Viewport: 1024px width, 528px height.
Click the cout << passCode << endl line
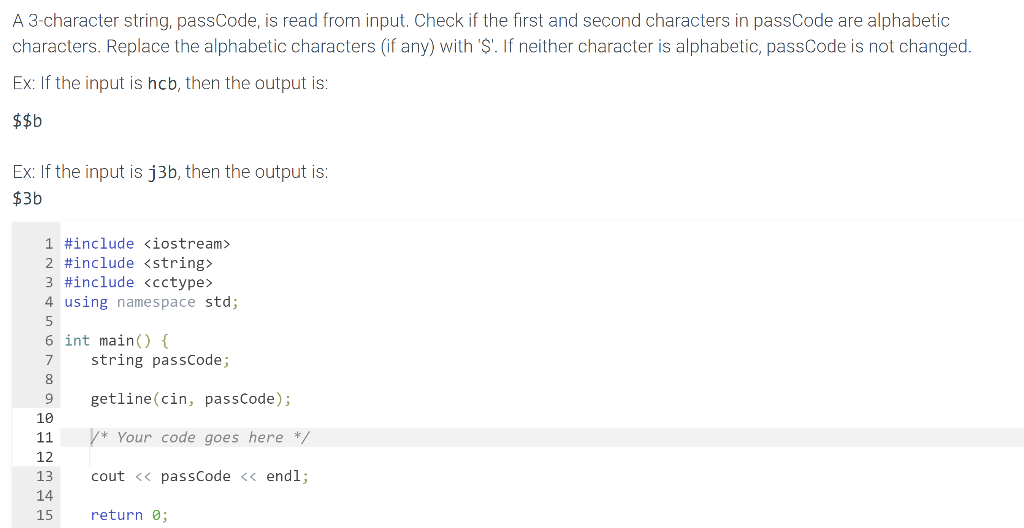200,476
